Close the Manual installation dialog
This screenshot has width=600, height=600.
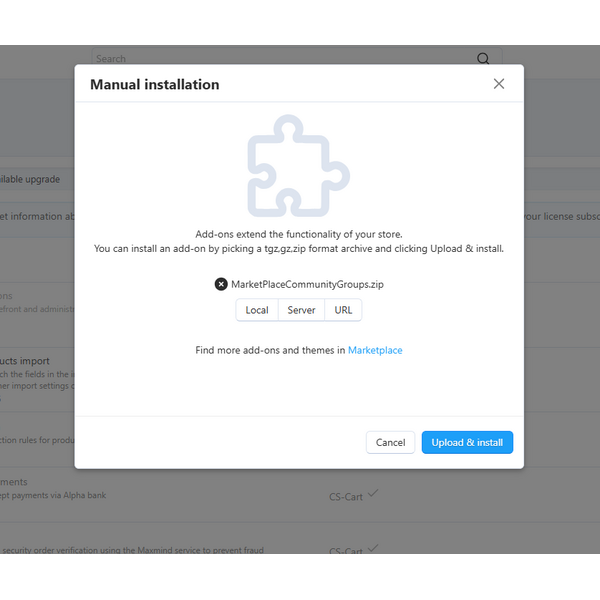499,84
